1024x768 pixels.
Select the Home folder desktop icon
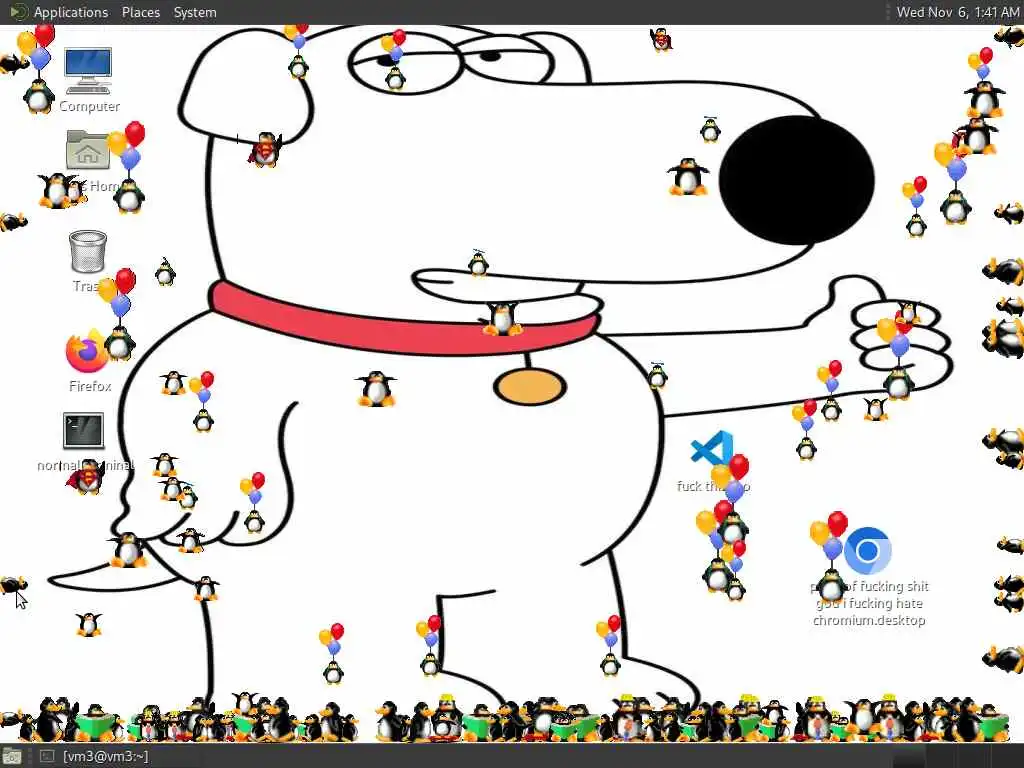(88, 150)
